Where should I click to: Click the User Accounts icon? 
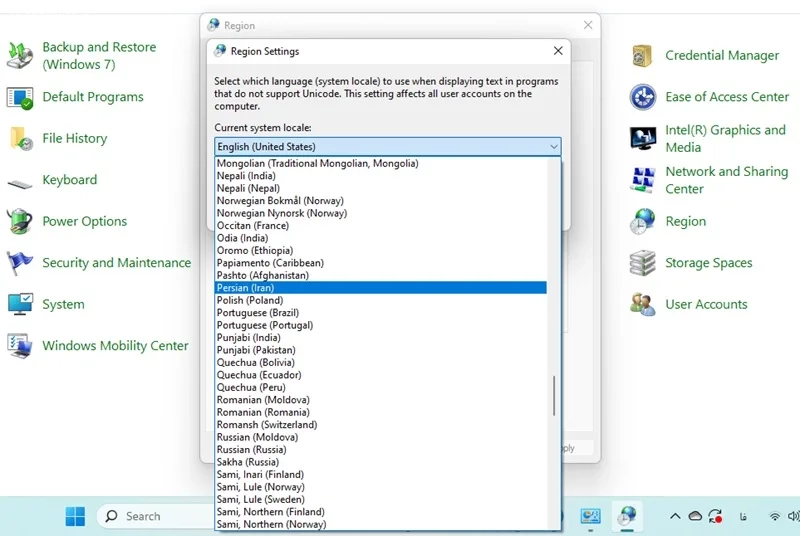tap(642, 304)
